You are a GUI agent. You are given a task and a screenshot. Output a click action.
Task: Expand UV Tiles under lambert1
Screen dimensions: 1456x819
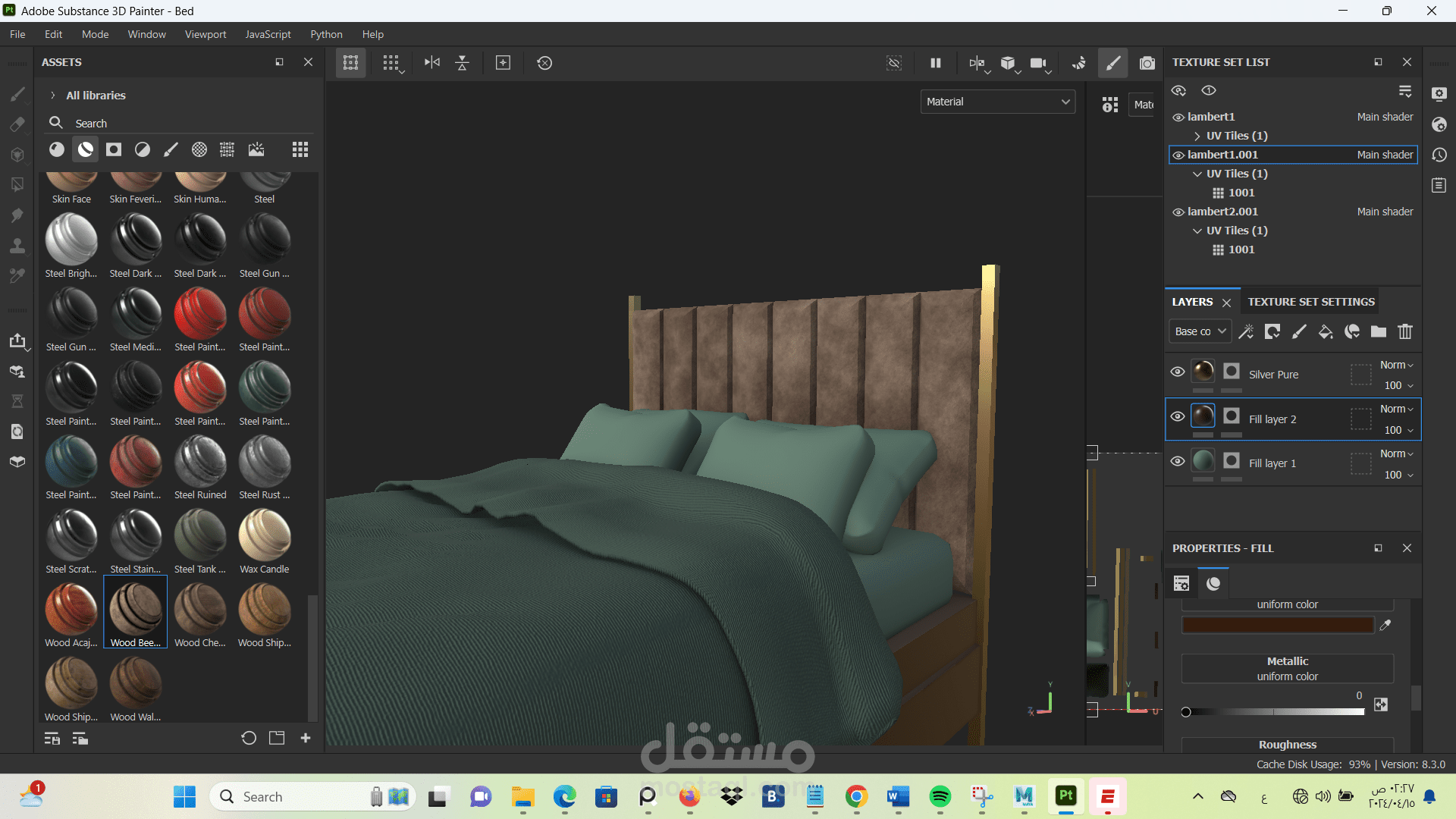click(1197, 136)
